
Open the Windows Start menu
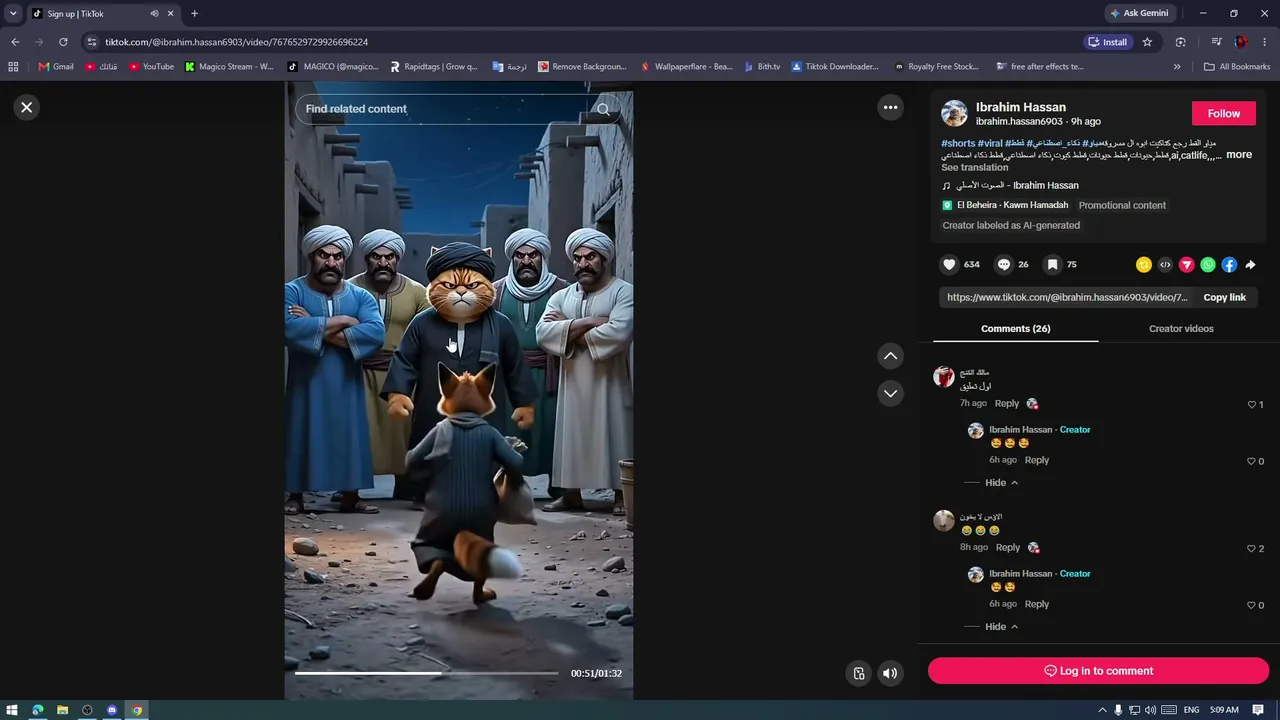pyautogui.click(x=12, y=710)
